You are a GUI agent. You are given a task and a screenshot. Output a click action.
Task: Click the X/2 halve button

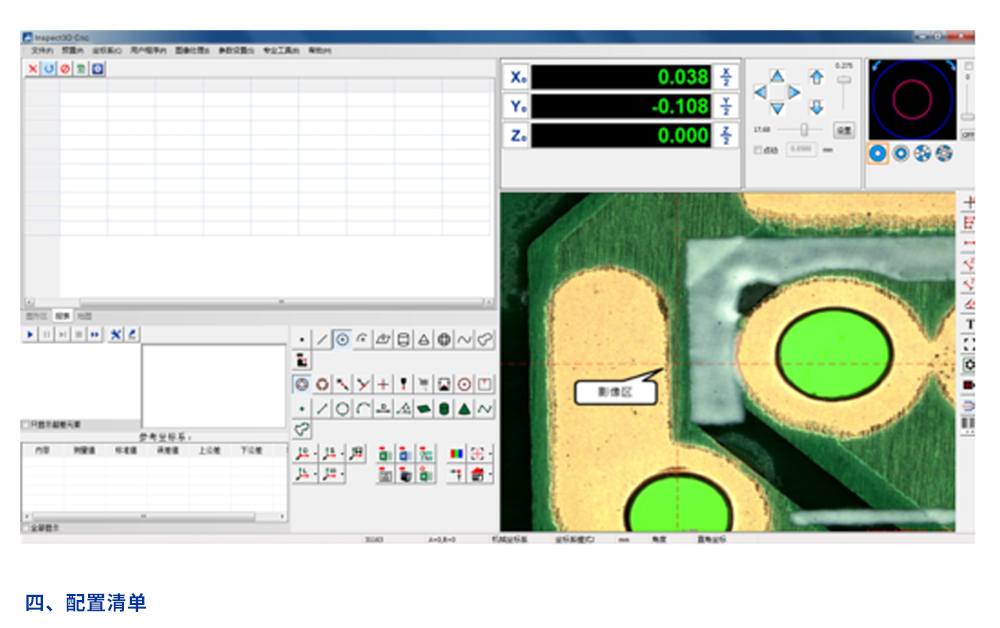pyautogui.click(x=725, y=78)
